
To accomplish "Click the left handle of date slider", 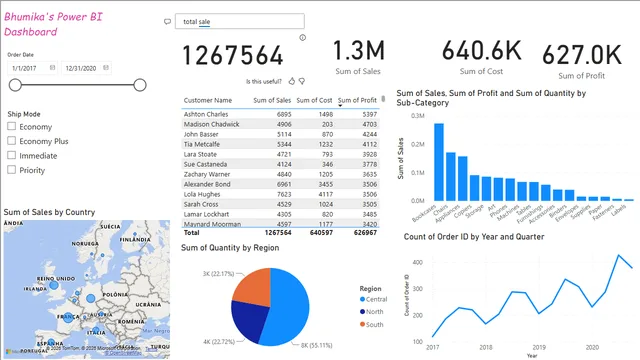I will 15,85.
